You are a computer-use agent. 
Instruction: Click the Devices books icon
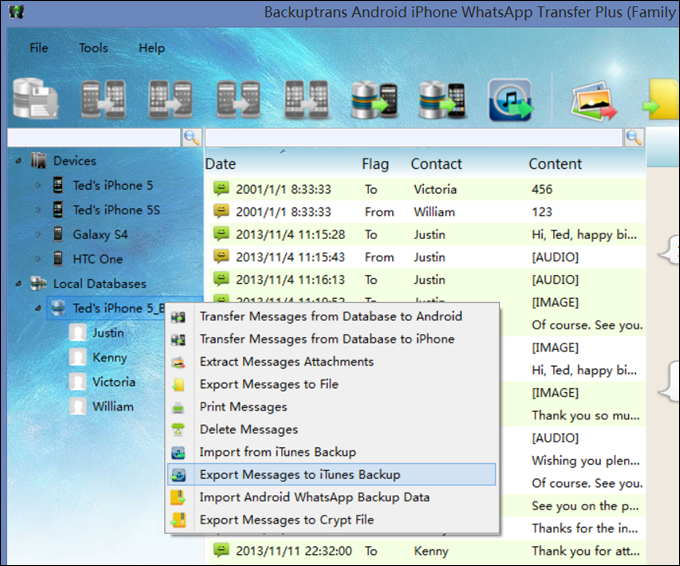click(x=39, y=160)
